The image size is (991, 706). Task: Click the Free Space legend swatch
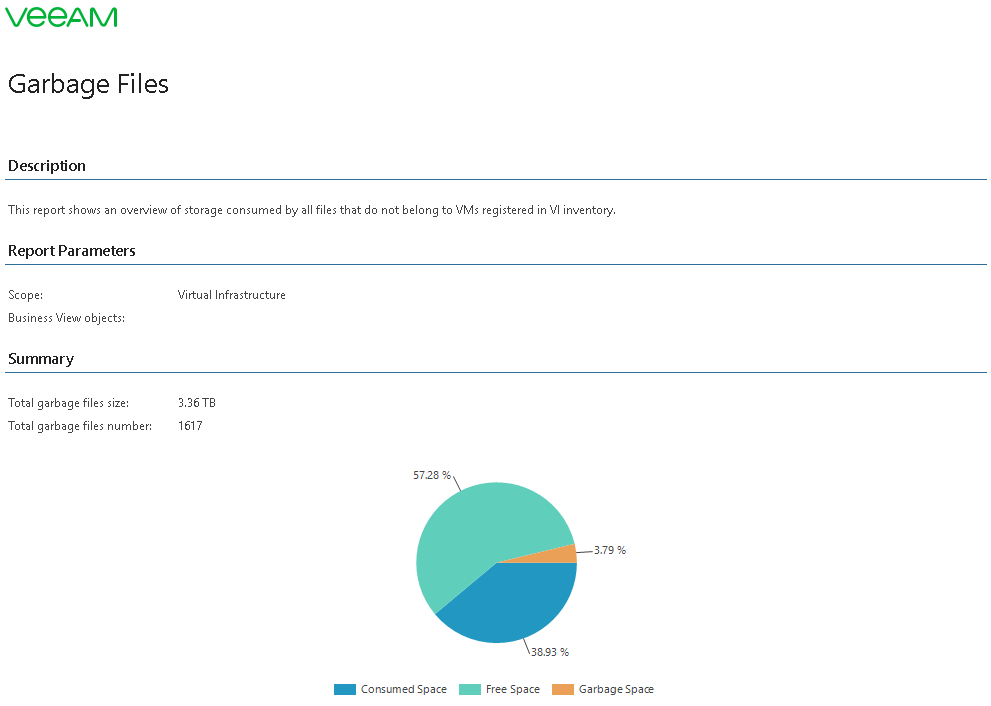[470, 690]
